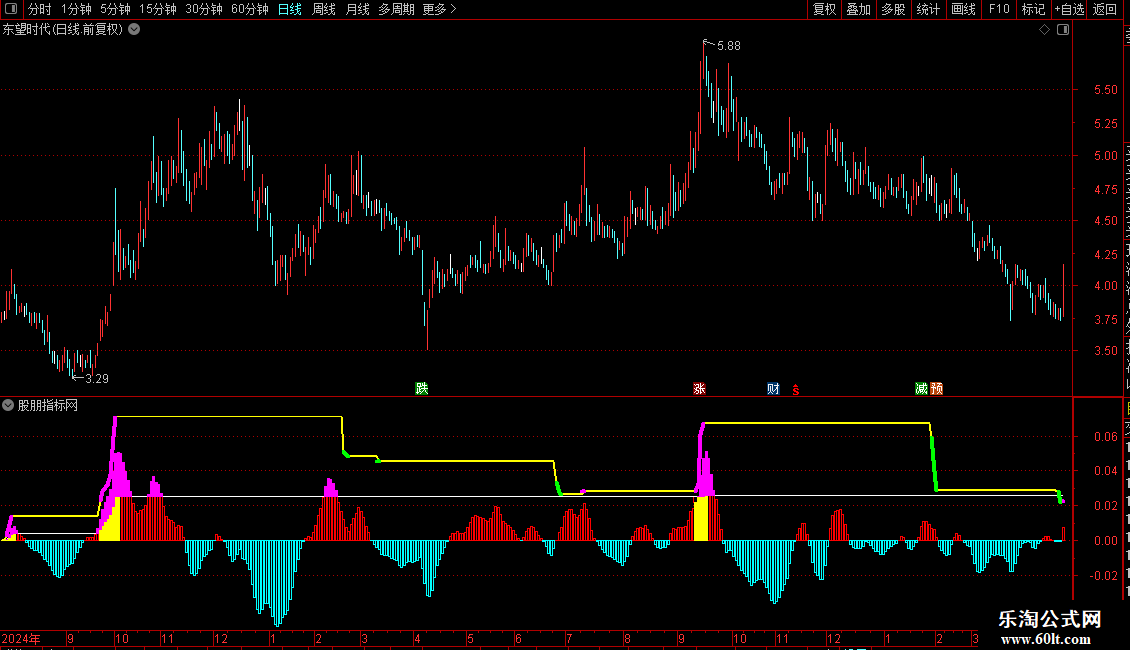Select the 画线 drawing tool

[964, 9]
